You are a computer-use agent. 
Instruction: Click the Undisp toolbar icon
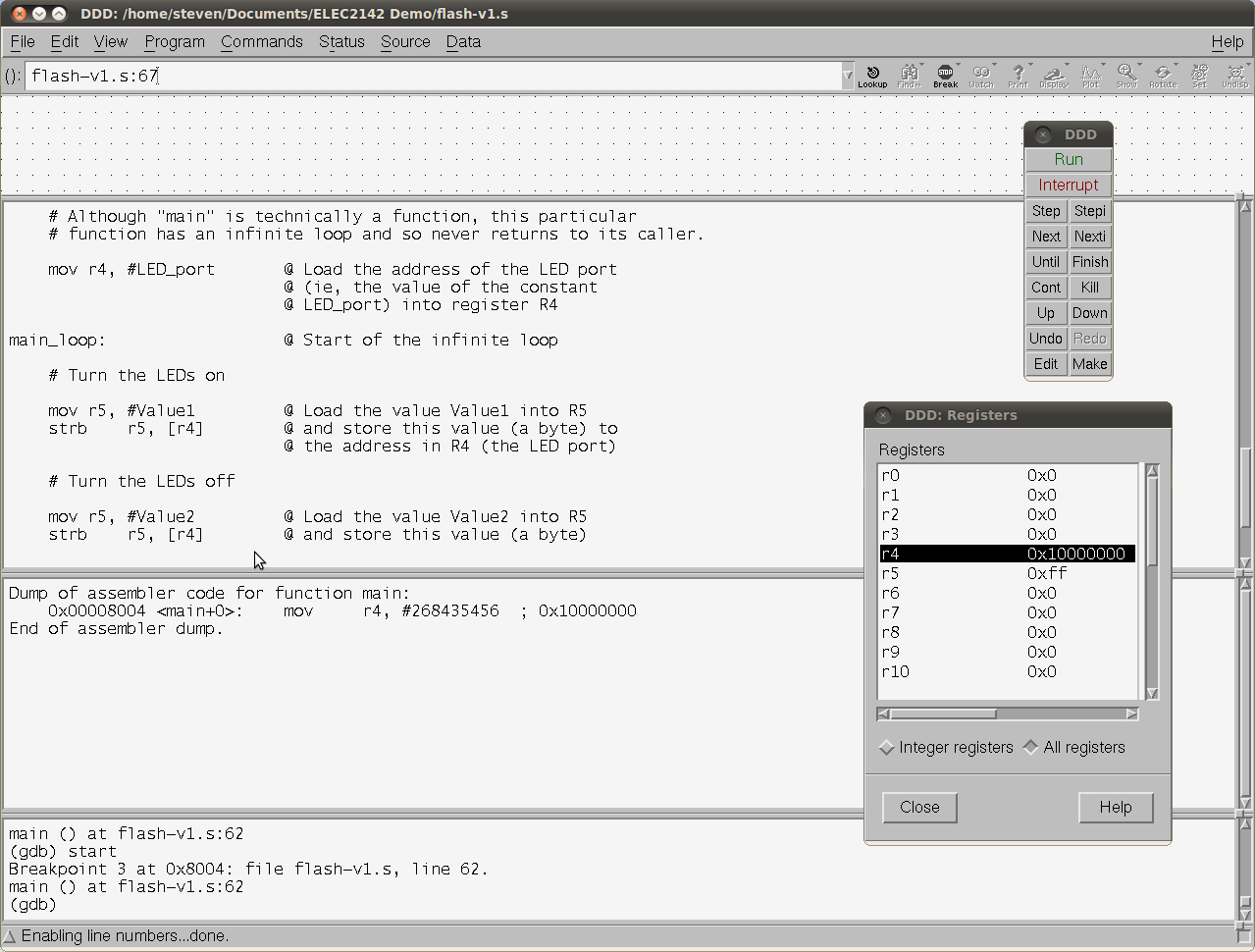pos(1234,74)
